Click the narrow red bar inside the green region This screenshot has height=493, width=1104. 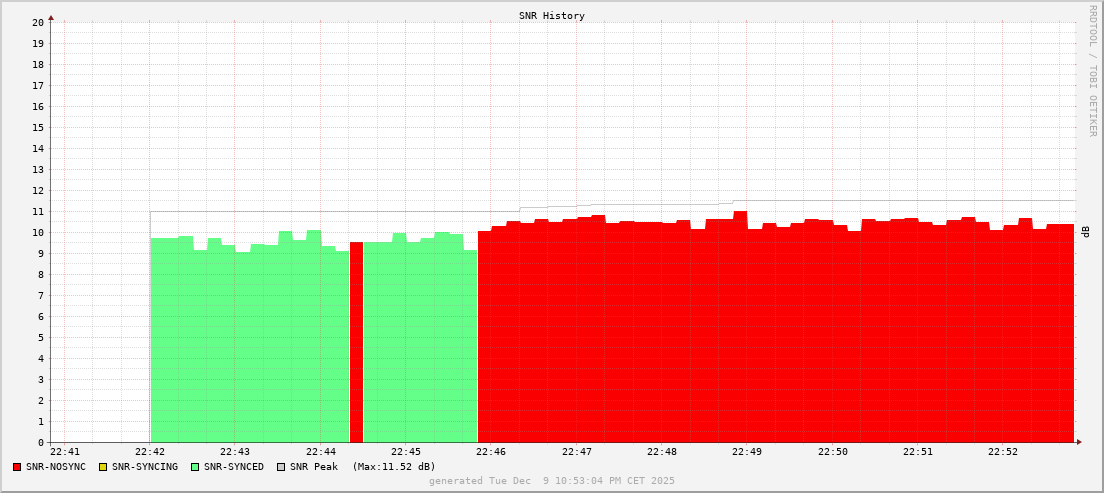coord(356,340)
